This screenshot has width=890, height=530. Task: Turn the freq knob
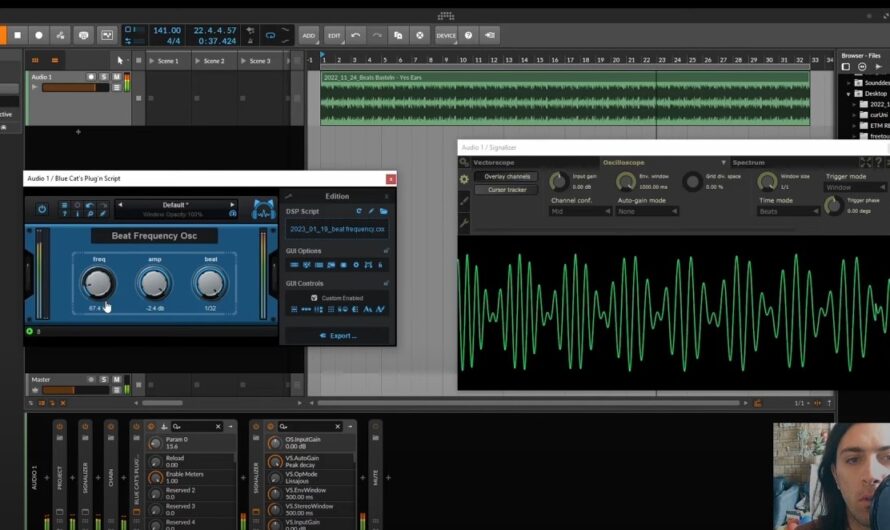(x=98, y=283)
